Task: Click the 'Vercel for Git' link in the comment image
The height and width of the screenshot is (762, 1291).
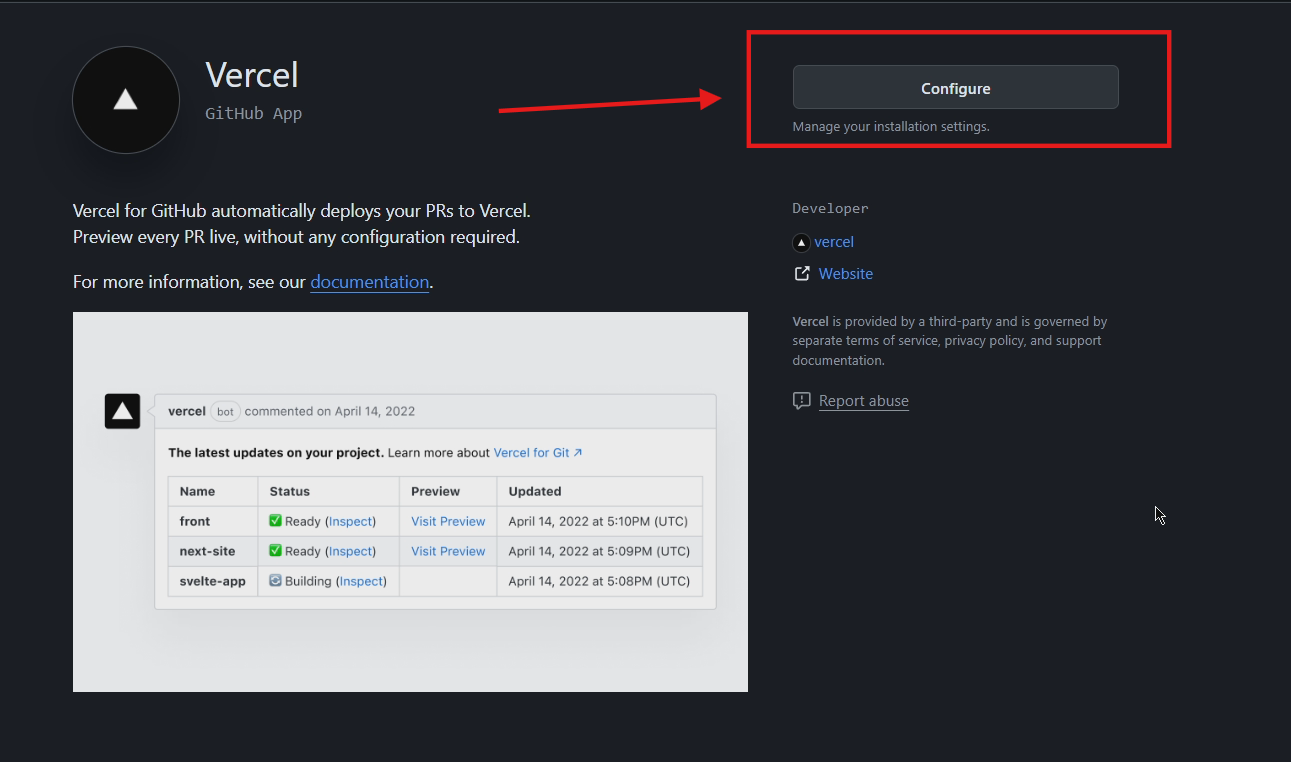Action: pyautogui.click(x=538, y=453)
